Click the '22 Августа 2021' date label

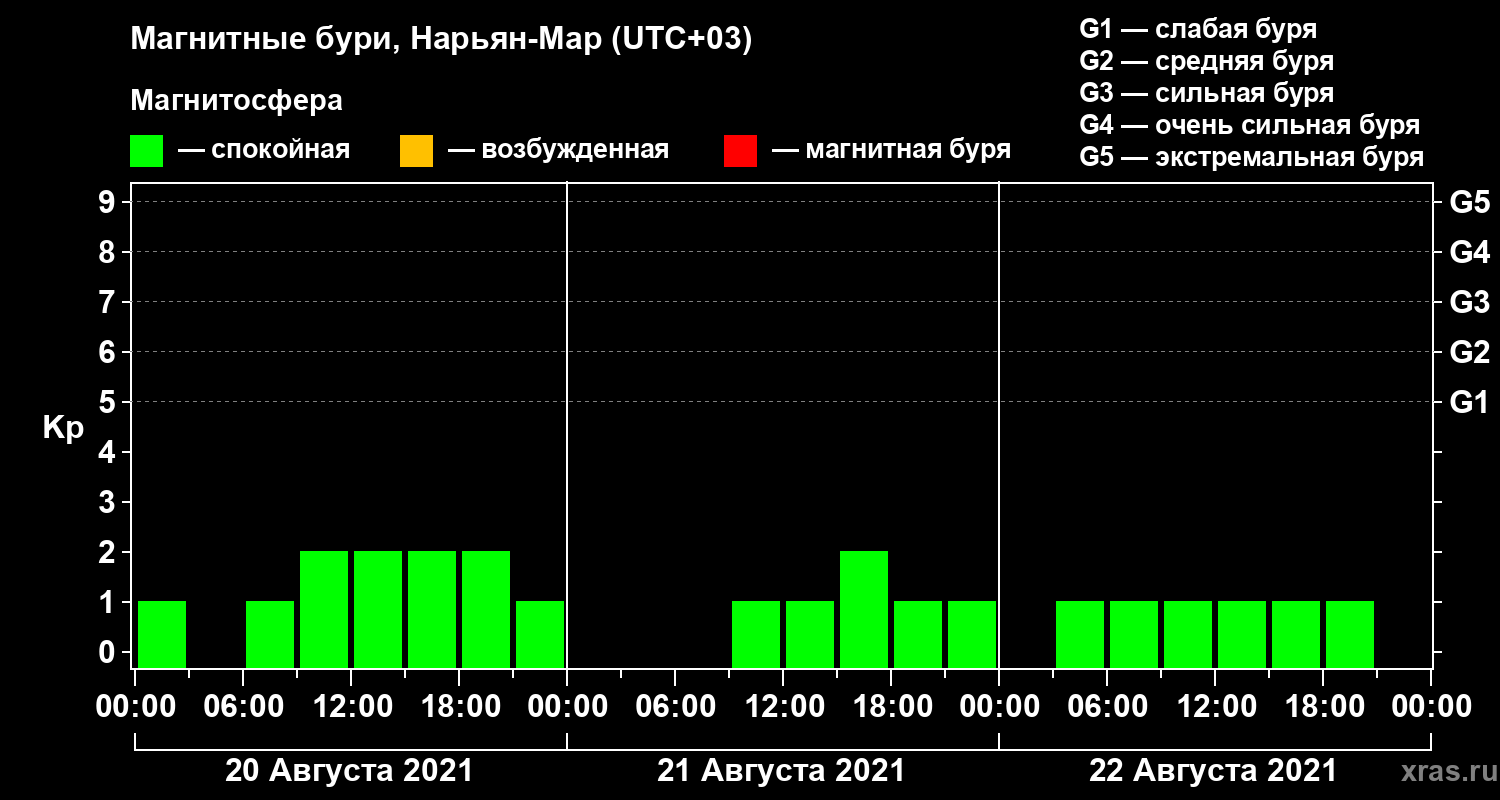1213,771
